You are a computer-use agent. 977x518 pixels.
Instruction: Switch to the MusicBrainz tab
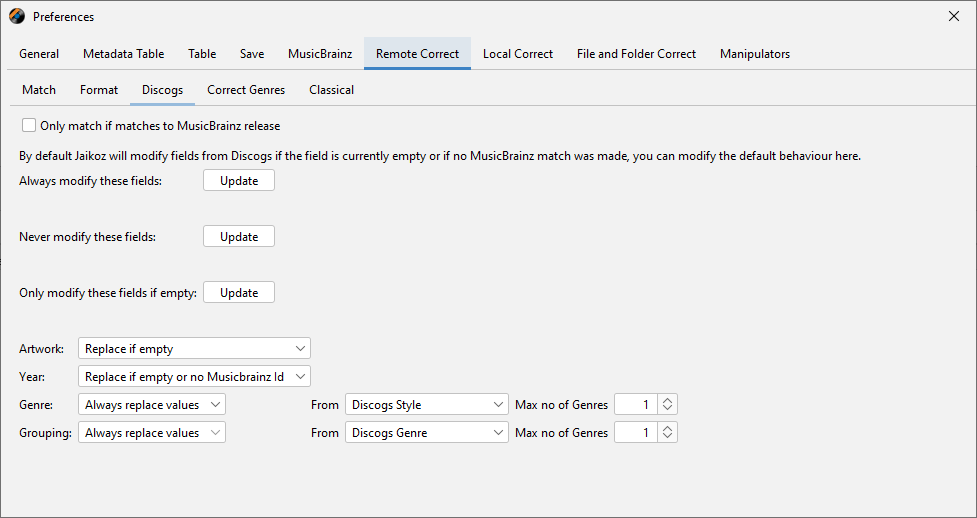point(320,54)
